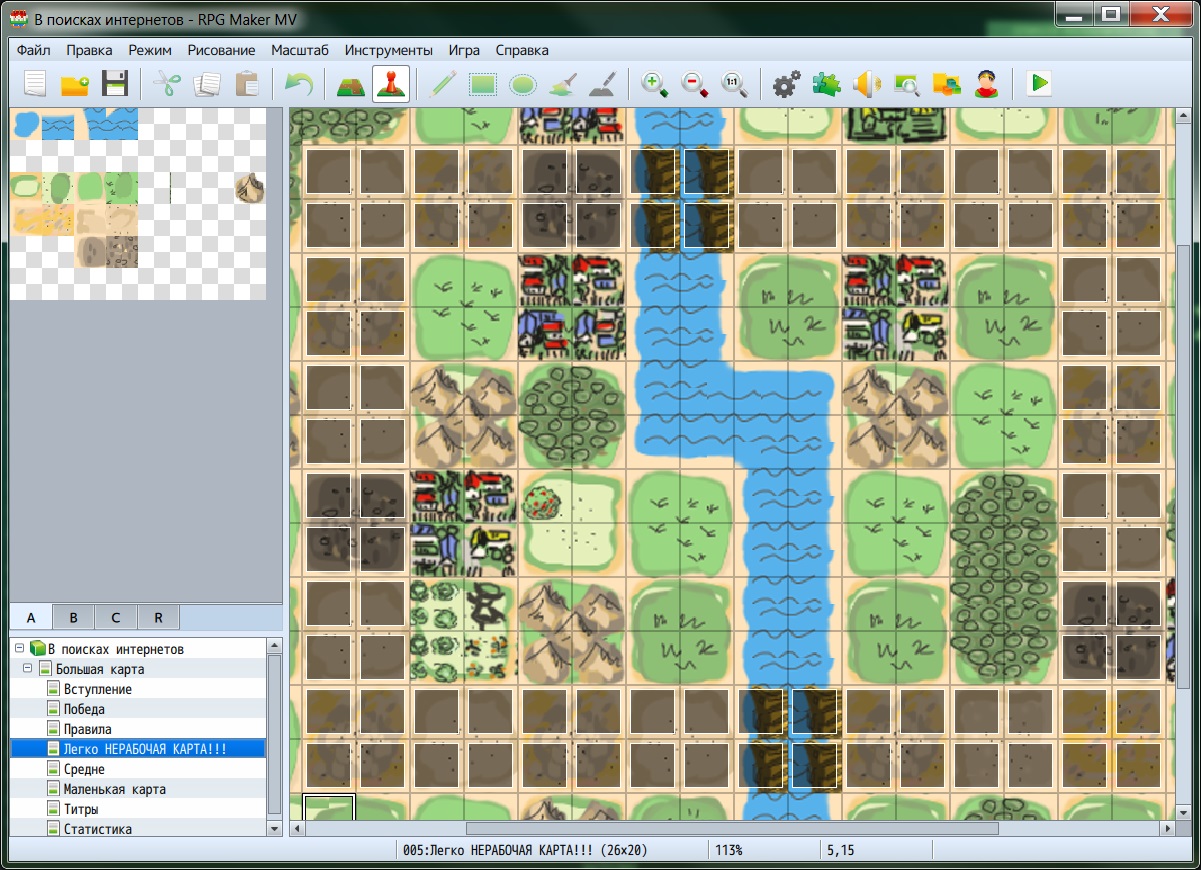Click the map's horizontal scrollbar
Screen dimensions: 1201x870
731,829
